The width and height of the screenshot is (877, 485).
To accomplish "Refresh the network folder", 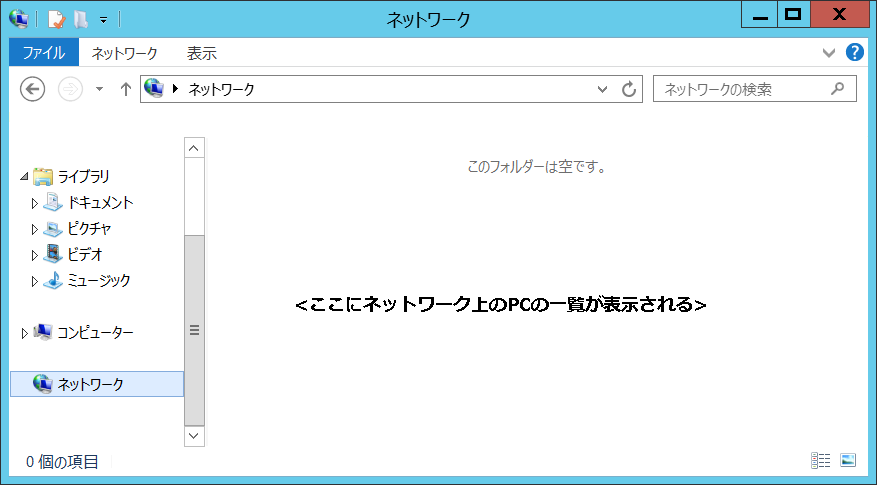I will point(629,89).
